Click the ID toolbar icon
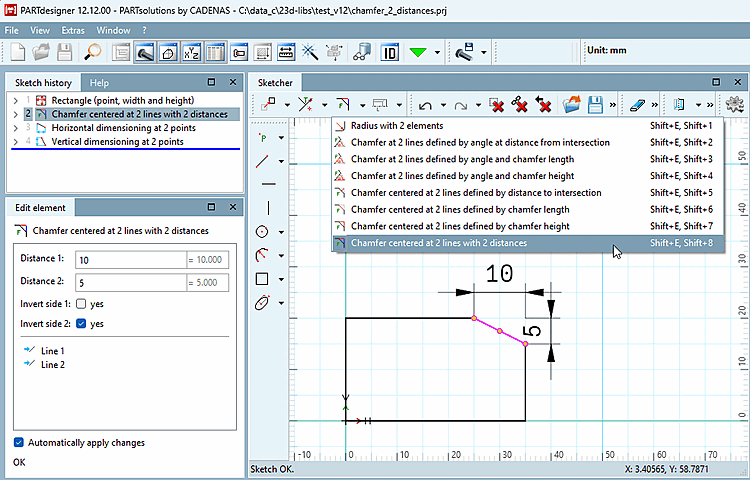The image size is (750, 480). 390,52
